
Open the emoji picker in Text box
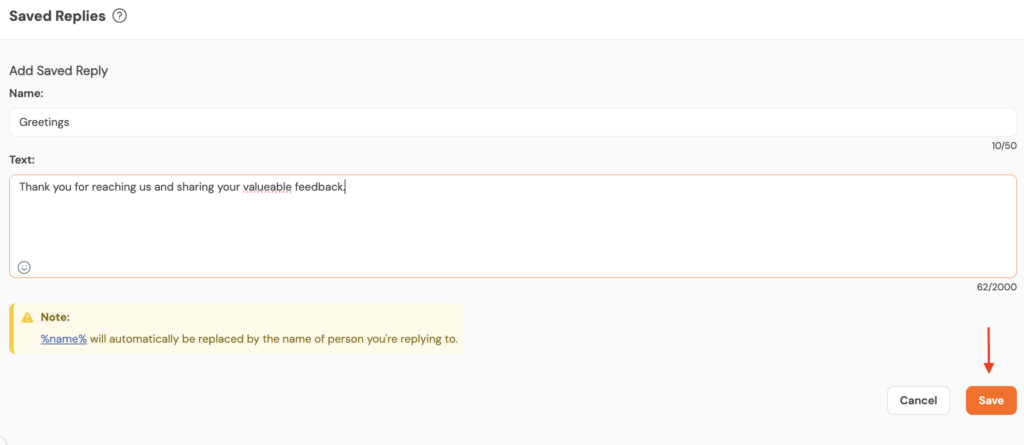(25, 267)
